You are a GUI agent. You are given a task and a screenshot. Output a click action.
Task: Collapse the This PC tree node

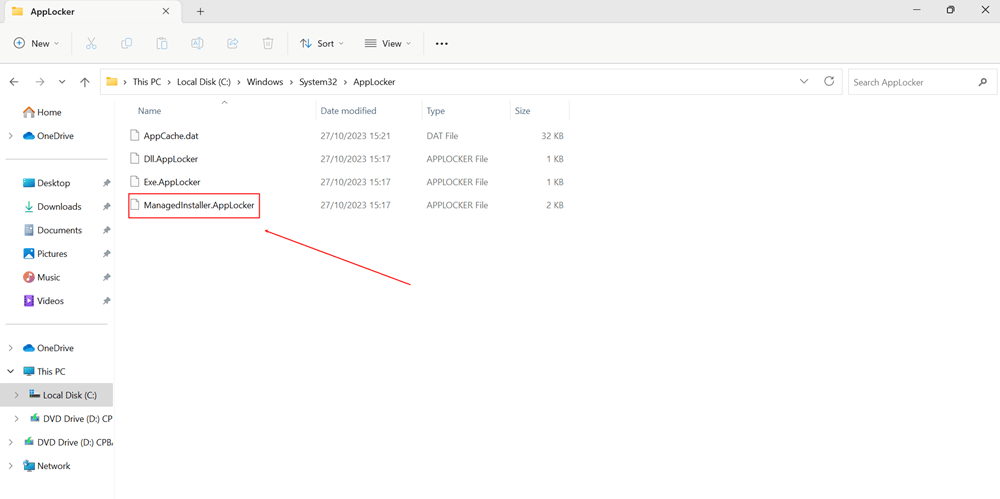tap(10, 371)
